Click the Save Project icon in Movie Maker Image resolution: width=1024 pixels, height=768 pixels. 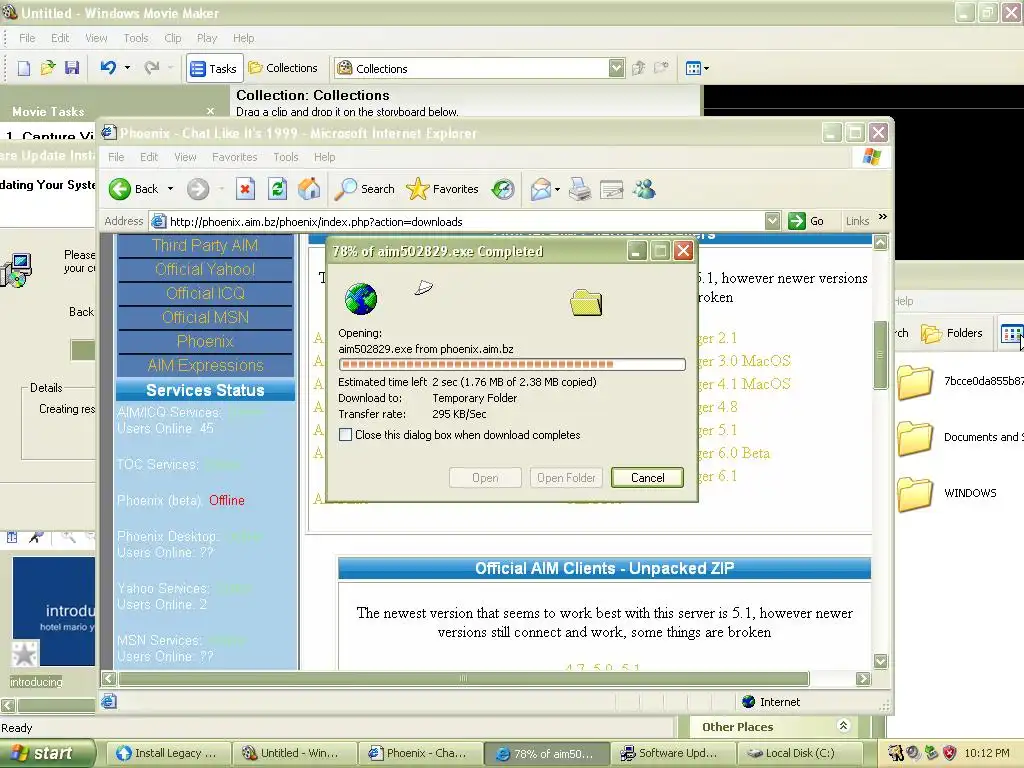point(72,68)
